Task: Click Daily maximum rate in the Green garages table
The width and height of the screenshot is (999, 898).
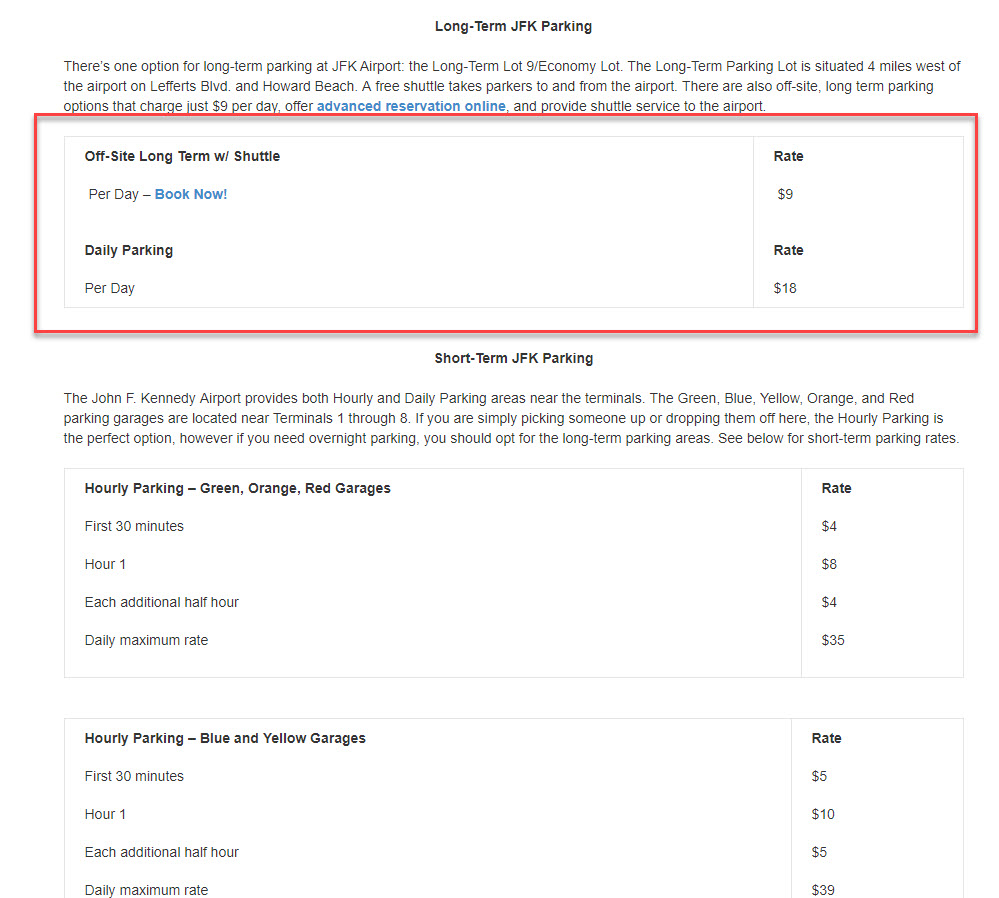Action: 146,640
